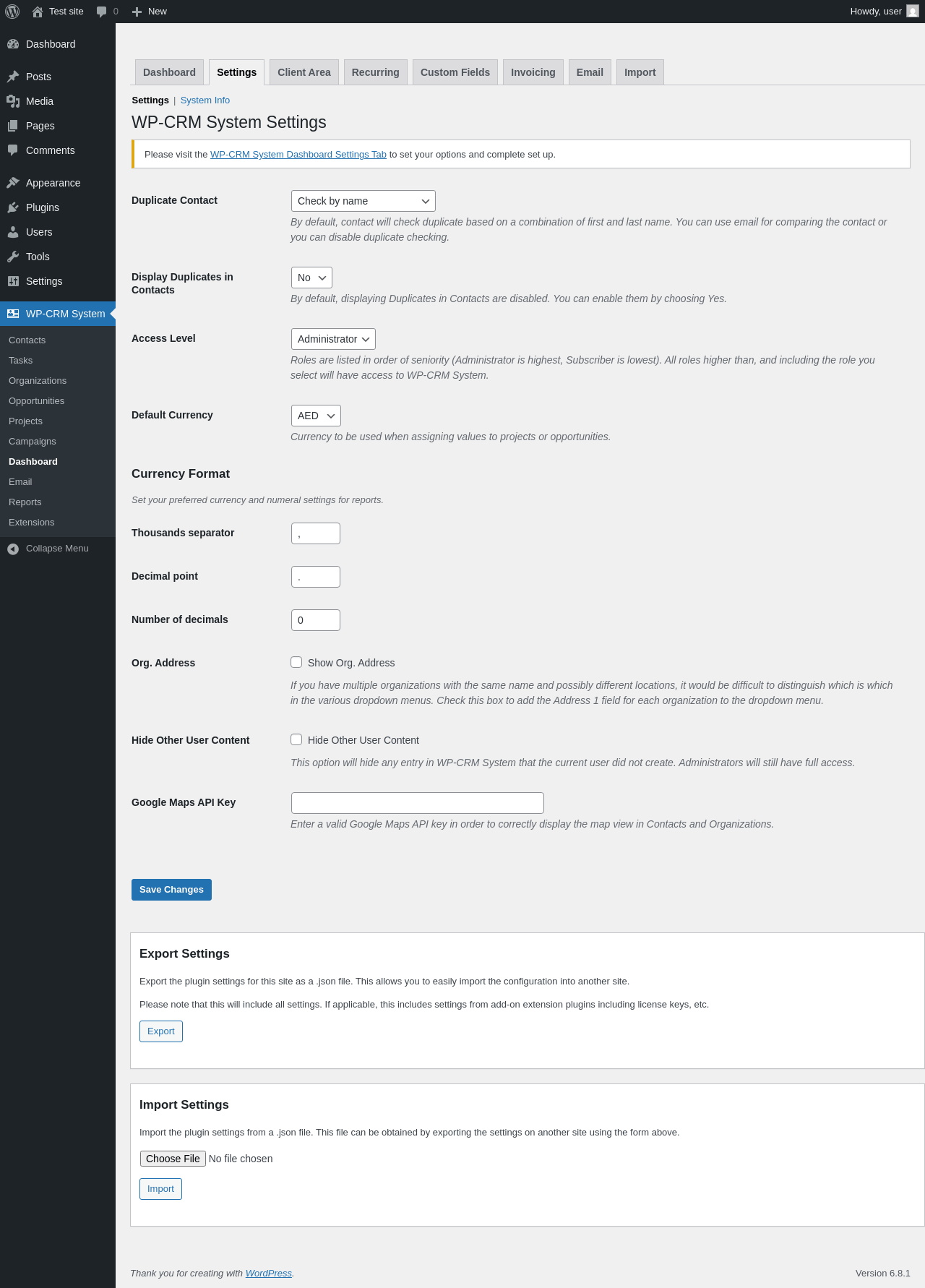Open Extensions in the CRM submenu
The width and height of the screenshot is (925, 1288).
58,523
